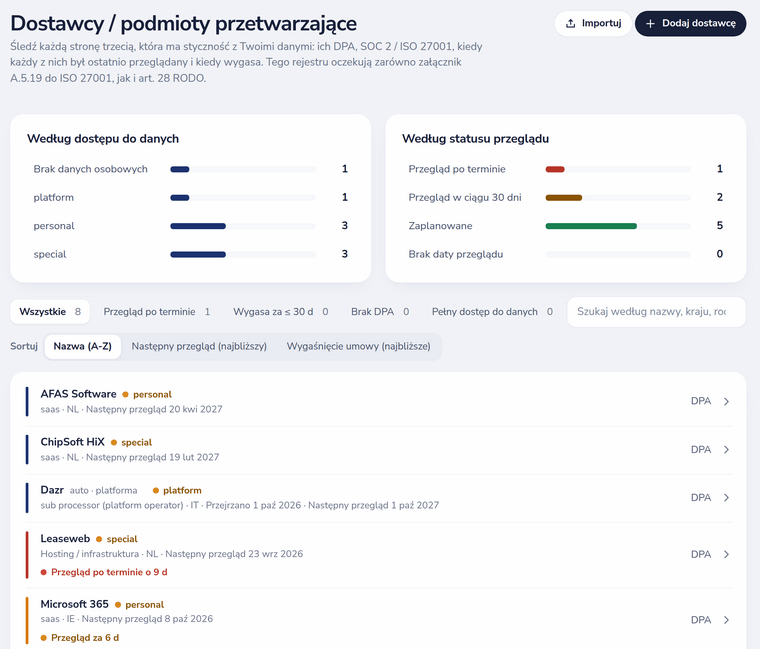Viewport: 760px width, 649px height.
Task: Open Leaseweb row chevron arrow
Action: pos(726,554)
